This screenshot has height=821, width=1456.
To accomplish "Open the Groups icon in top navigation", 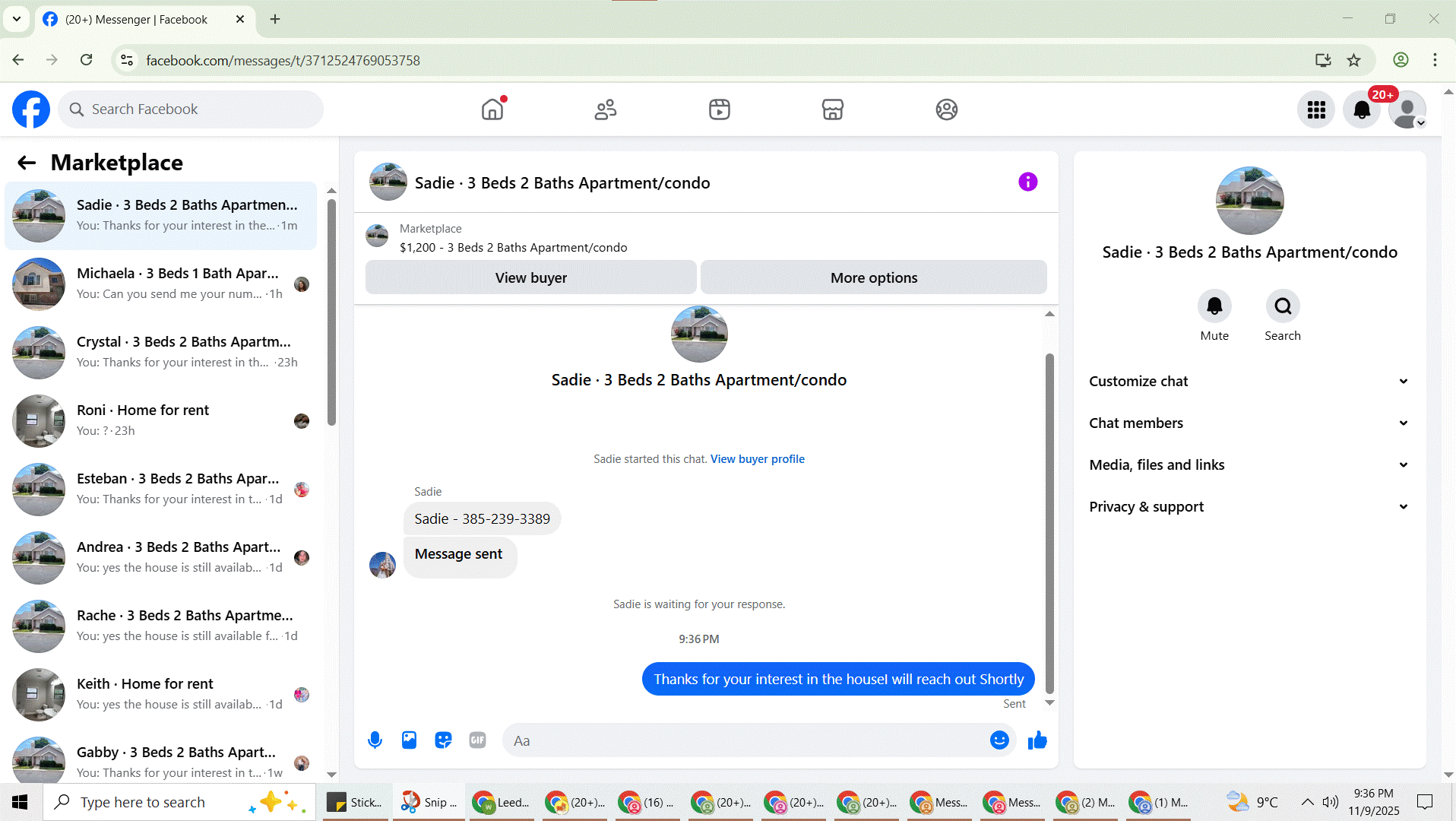I will (x=947, y=109).
